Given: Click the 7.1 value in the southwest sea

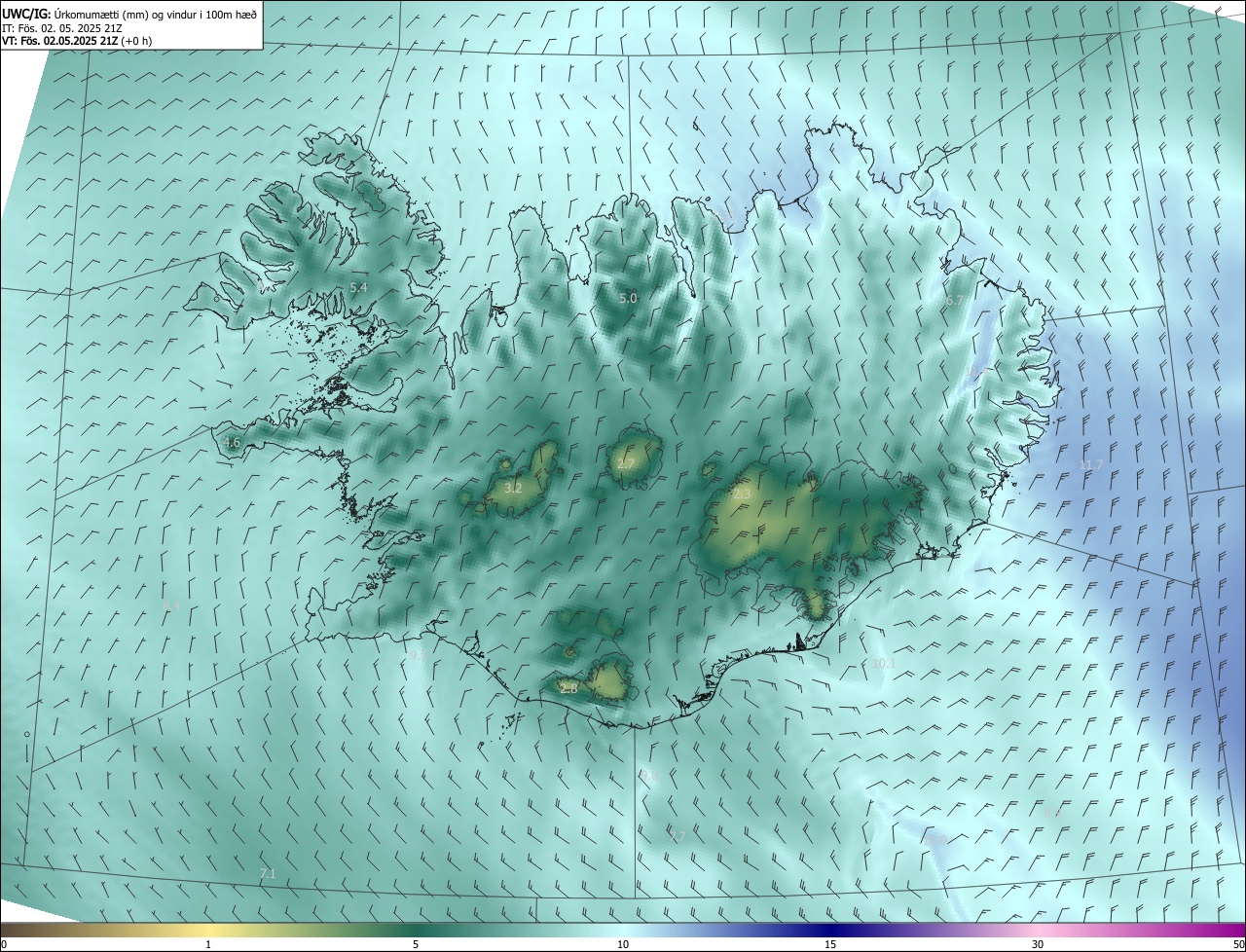Looking at the screenshot, I should (268, 874).
